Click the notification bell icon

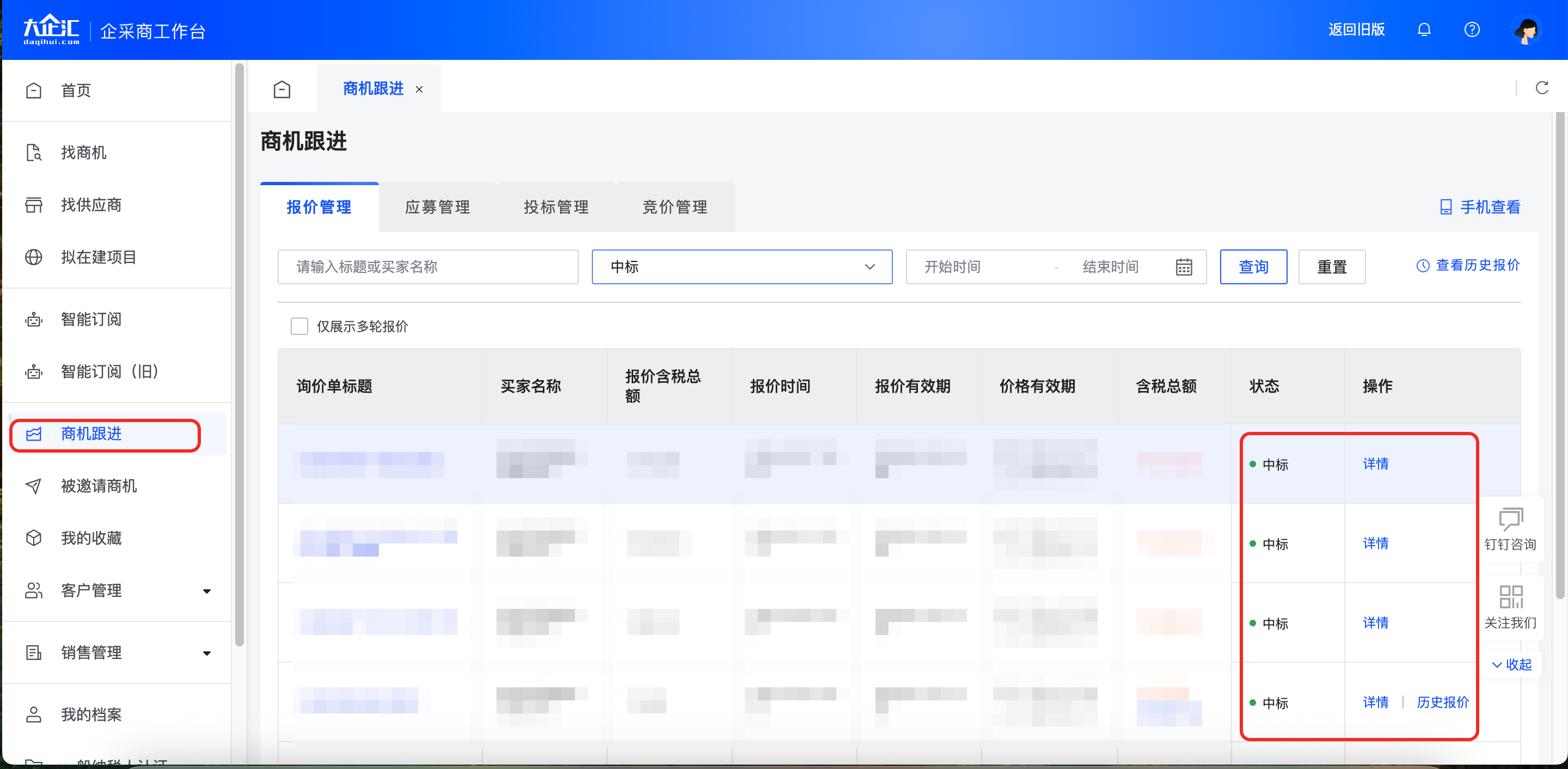1424,29
